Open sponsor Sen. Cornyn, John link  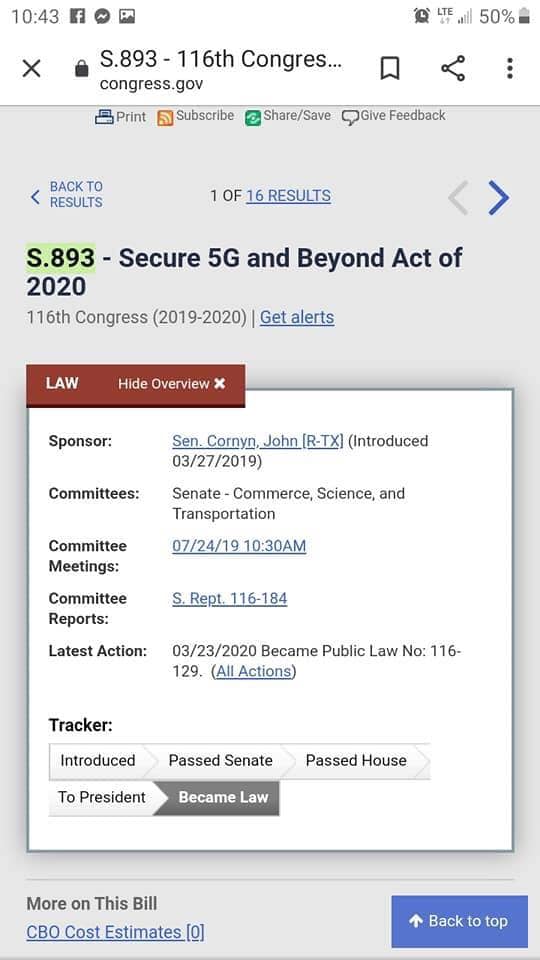(258, 441)
